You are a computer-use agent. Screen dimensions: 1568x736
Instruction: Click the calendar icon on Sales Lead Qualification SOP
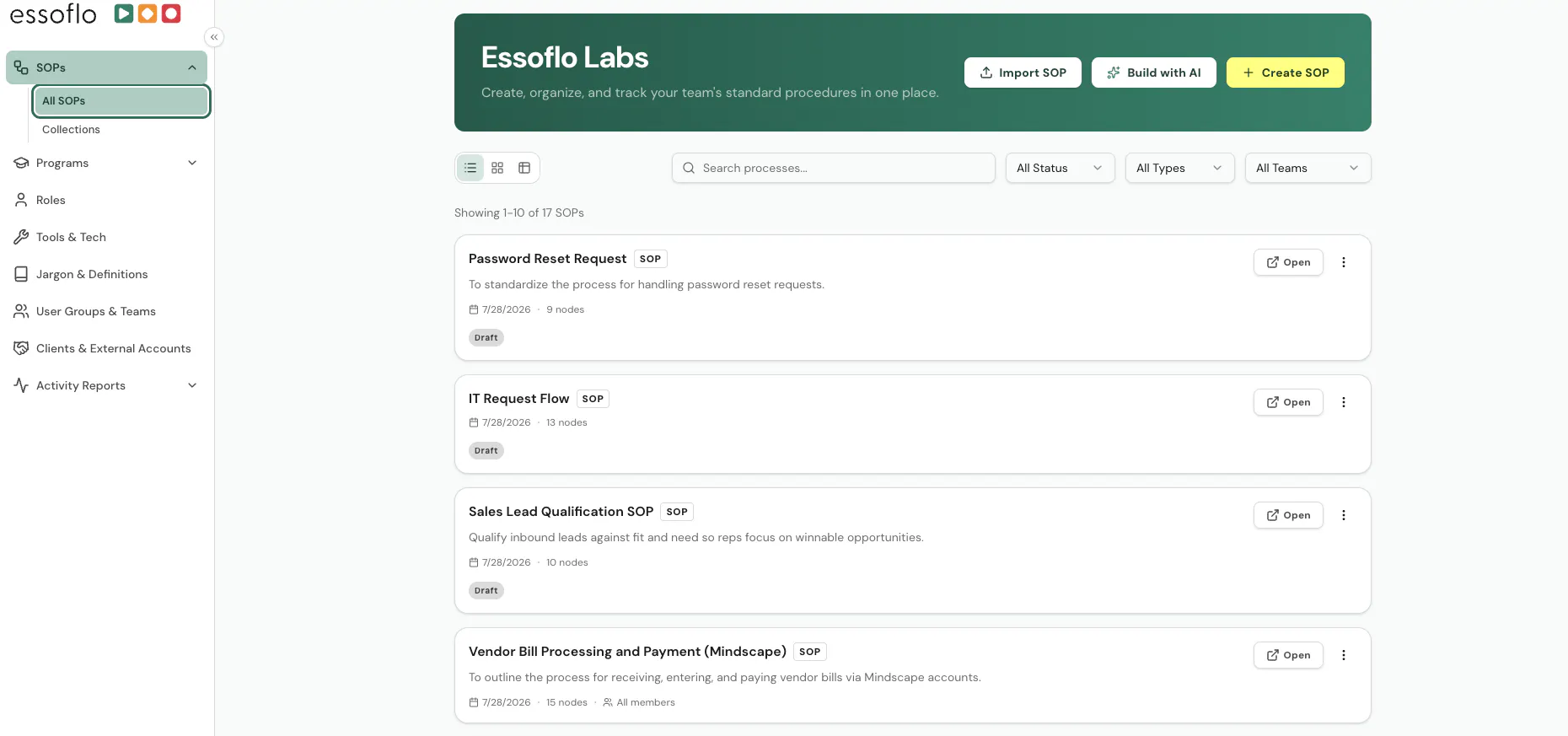pyautogui.click(x=474, y=562)
